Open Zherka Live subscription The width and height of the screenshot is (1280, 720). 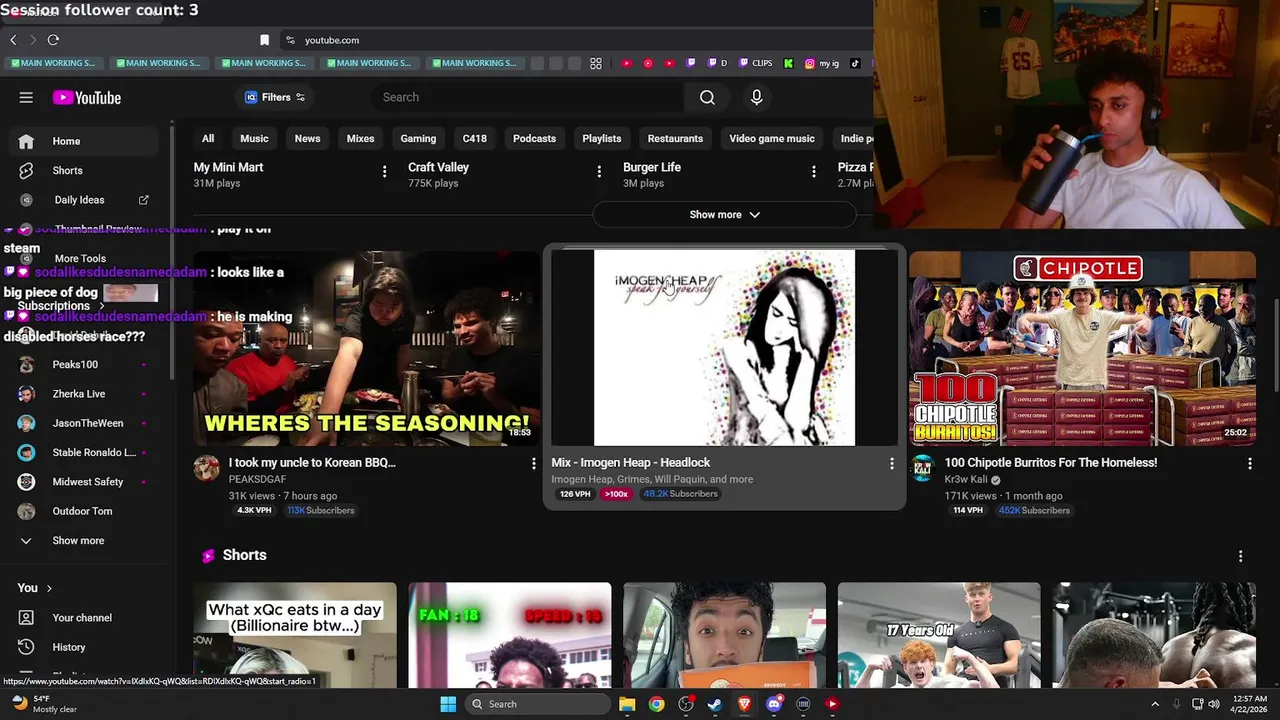pos(84,394)
